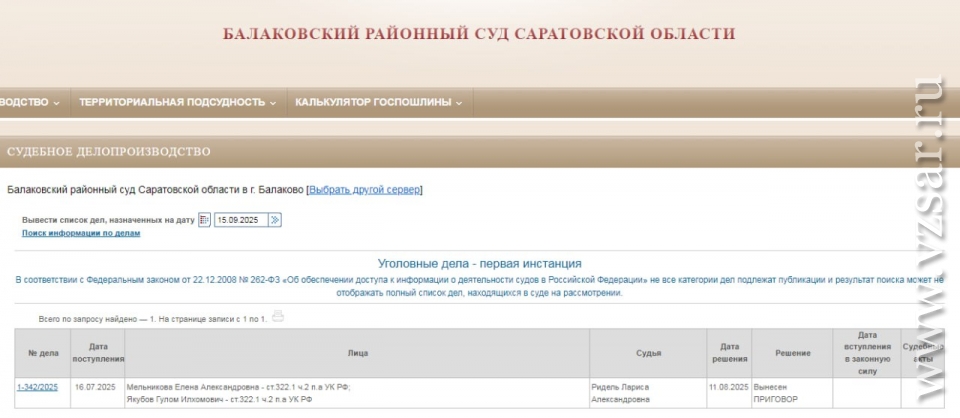Click the № дела column header
960x418 pixels.
43,352
